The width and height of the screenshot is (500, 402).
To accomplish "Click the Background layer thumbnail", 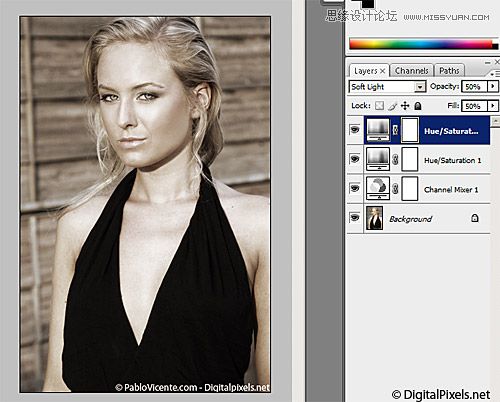I will (x=375, y=218).
